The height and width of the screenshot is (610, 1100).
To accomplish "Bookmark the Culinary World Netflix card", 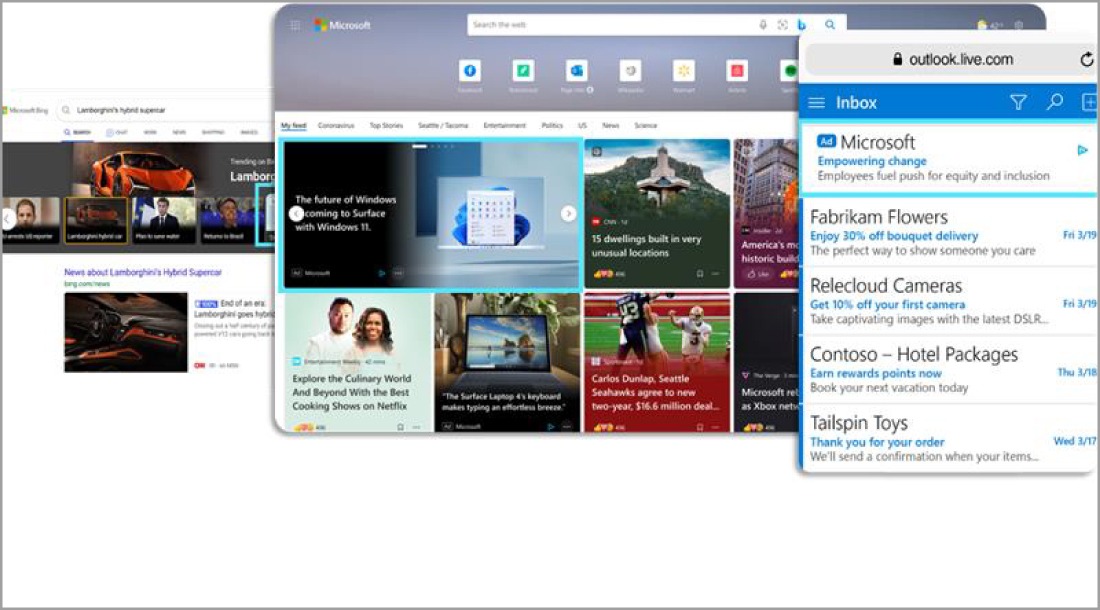I will point(401,426).
